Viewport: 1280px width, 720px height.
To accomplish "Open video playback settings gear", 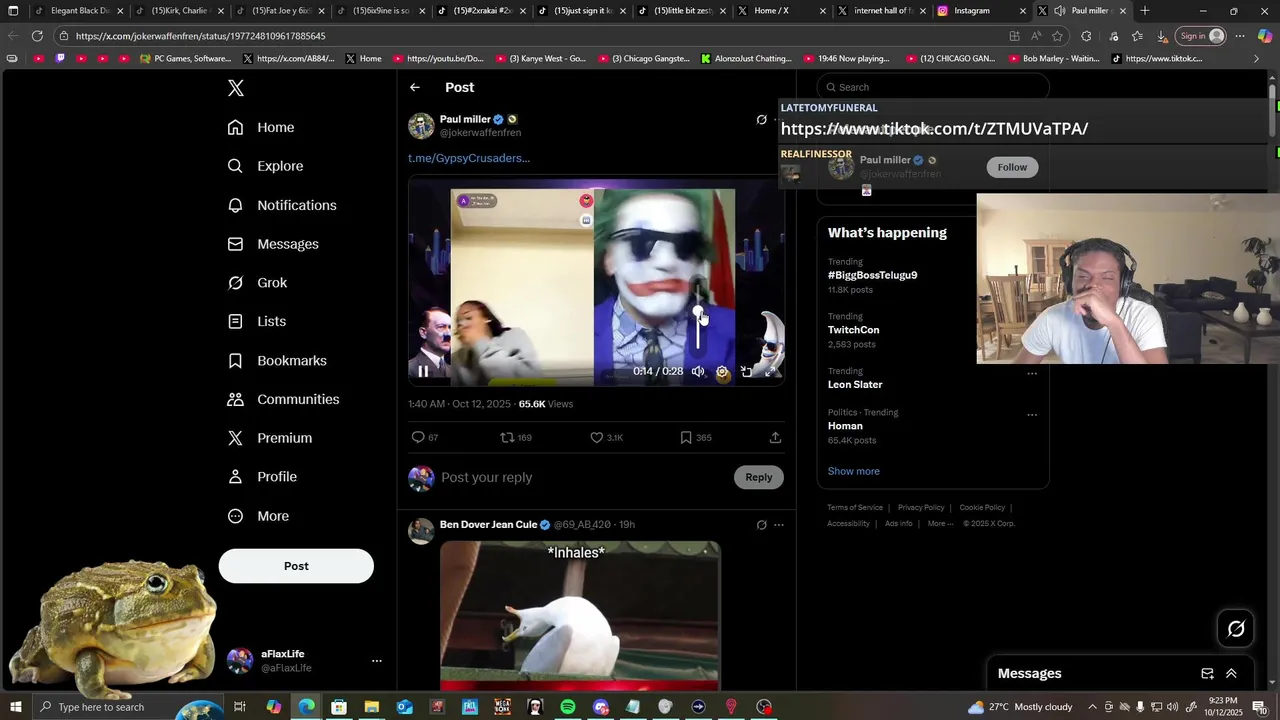I will point(722,371).
